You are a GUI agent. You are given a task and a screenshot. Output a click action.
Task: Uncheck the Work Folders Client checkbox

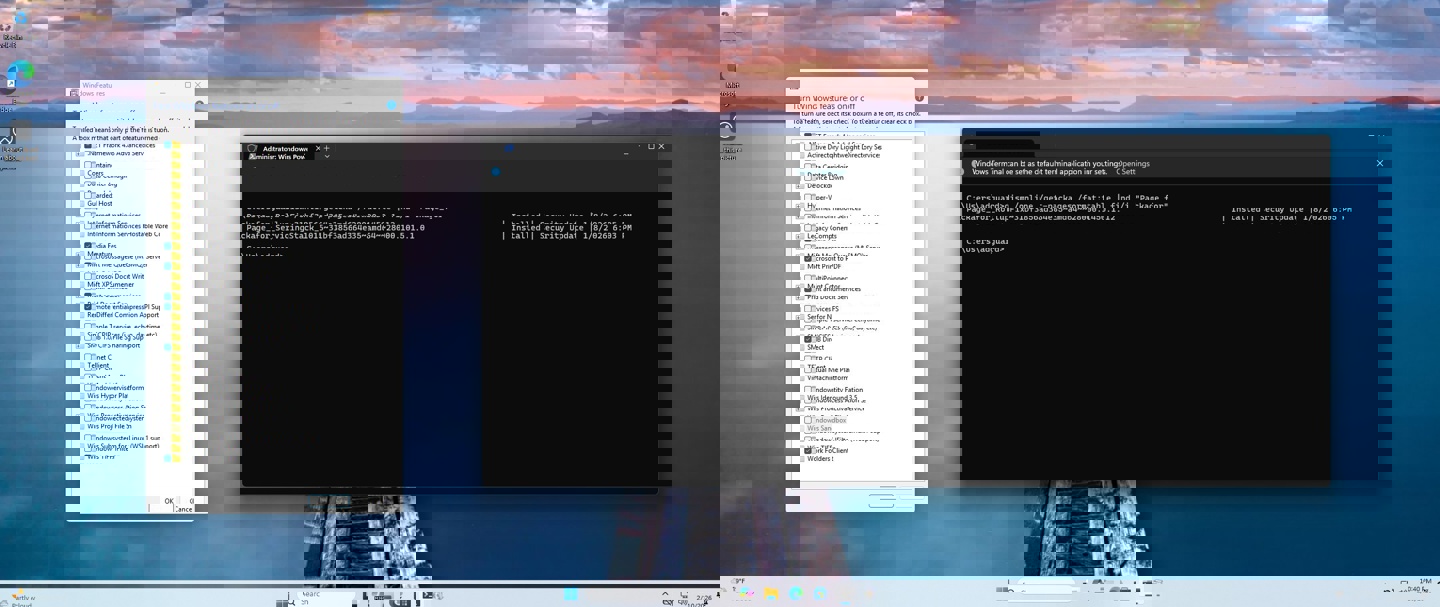click(x=808, y=450)
